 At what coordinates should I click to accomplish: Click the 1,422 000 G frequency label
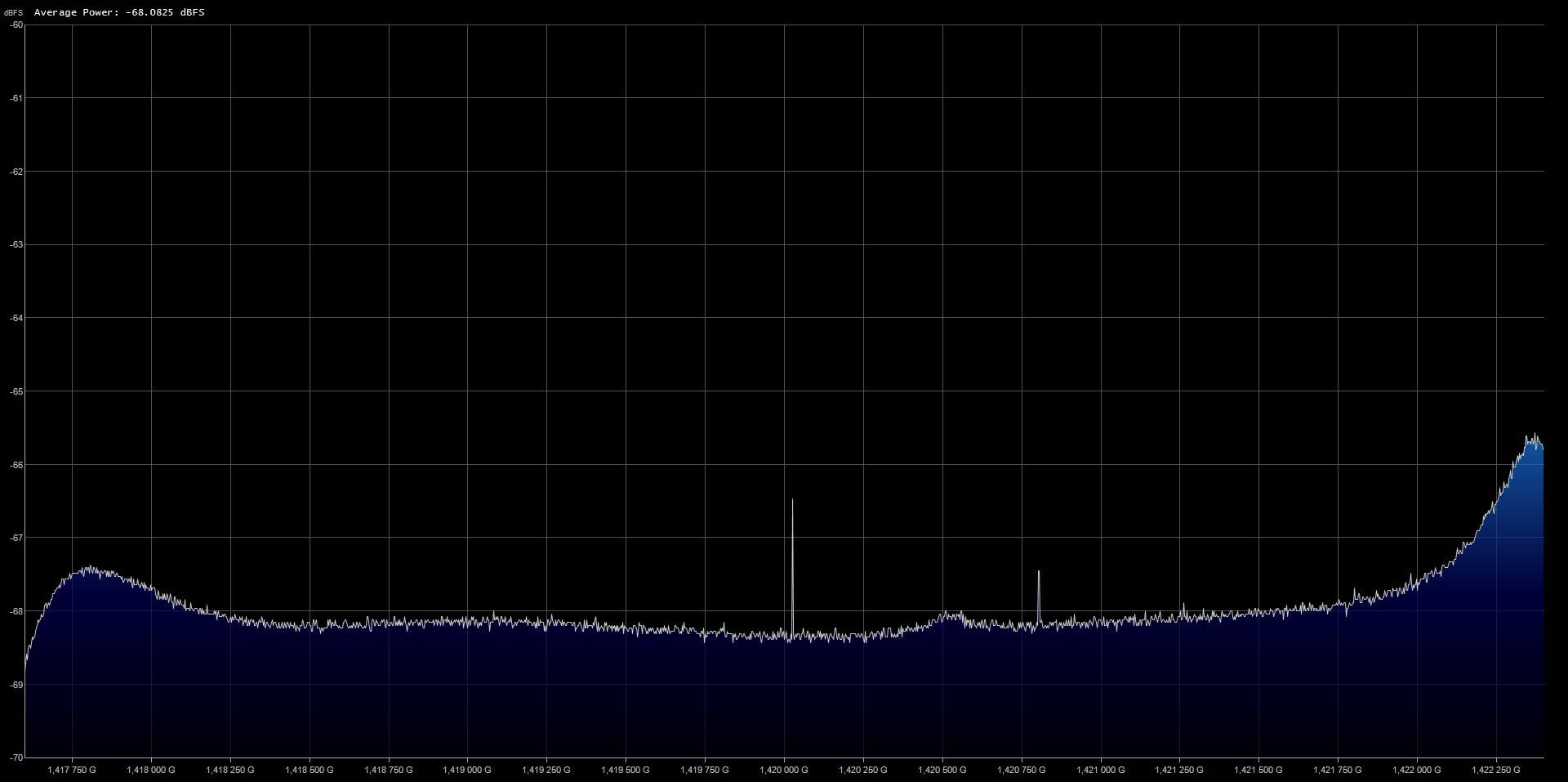pos(1417,770)
